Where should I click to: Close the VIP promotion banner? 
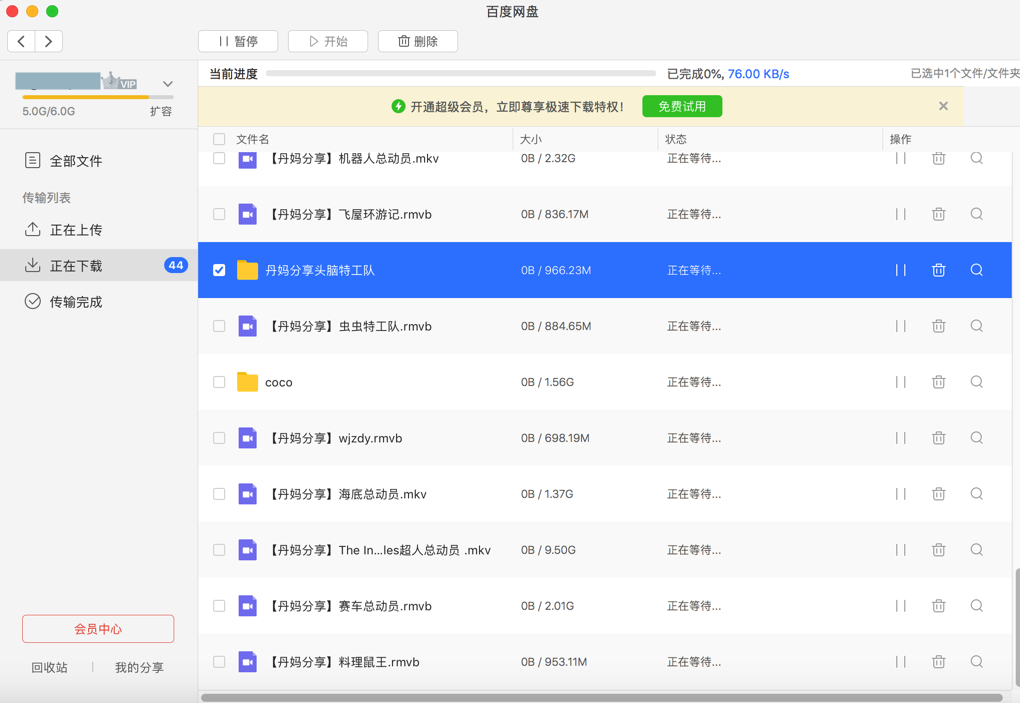pyautogui.click(x=943, y=106)
